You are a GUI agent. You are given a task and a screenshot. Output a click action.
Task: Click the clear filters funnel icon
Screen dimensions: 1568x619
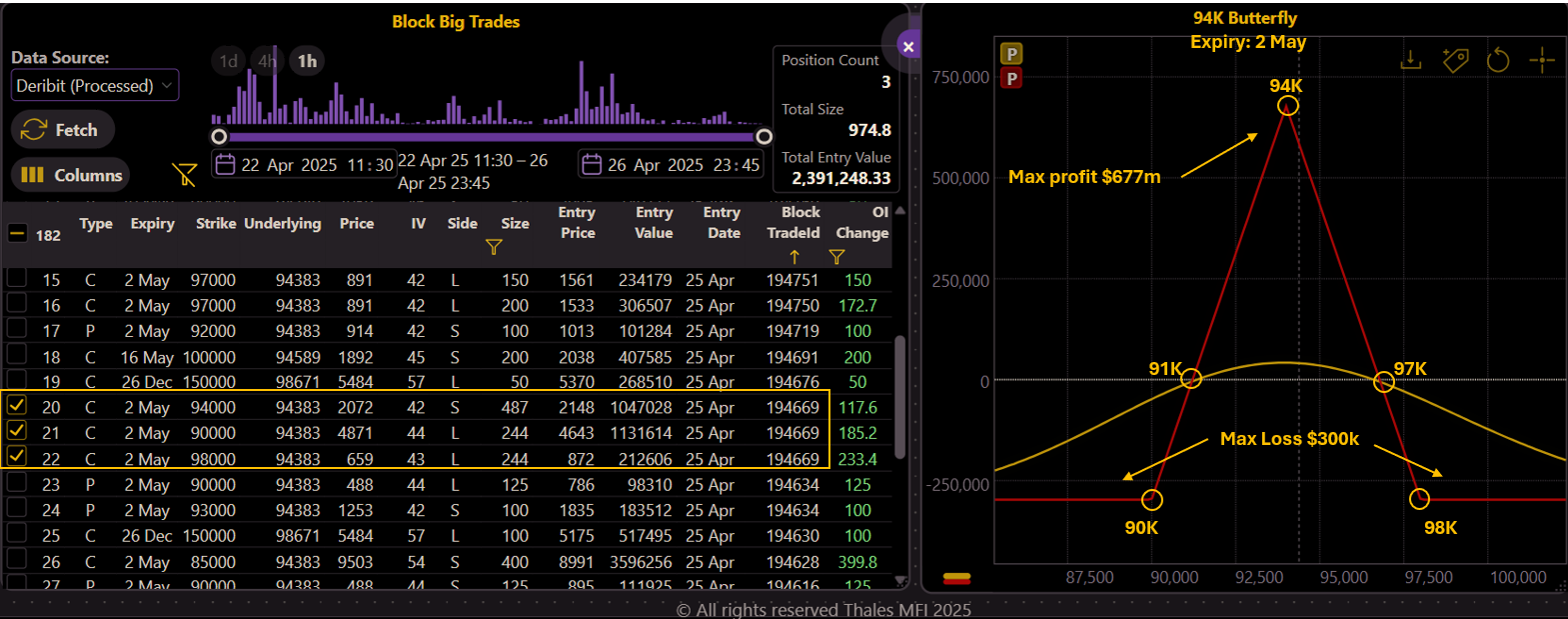coord(185,175)
